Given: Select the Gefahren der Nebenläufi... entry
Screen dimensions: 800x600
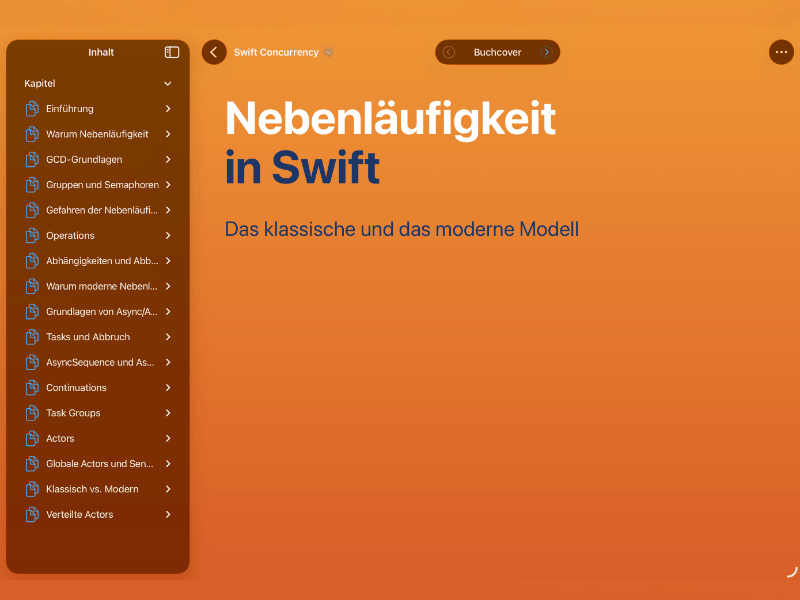Looking at the screenshot, I should 98,210.
